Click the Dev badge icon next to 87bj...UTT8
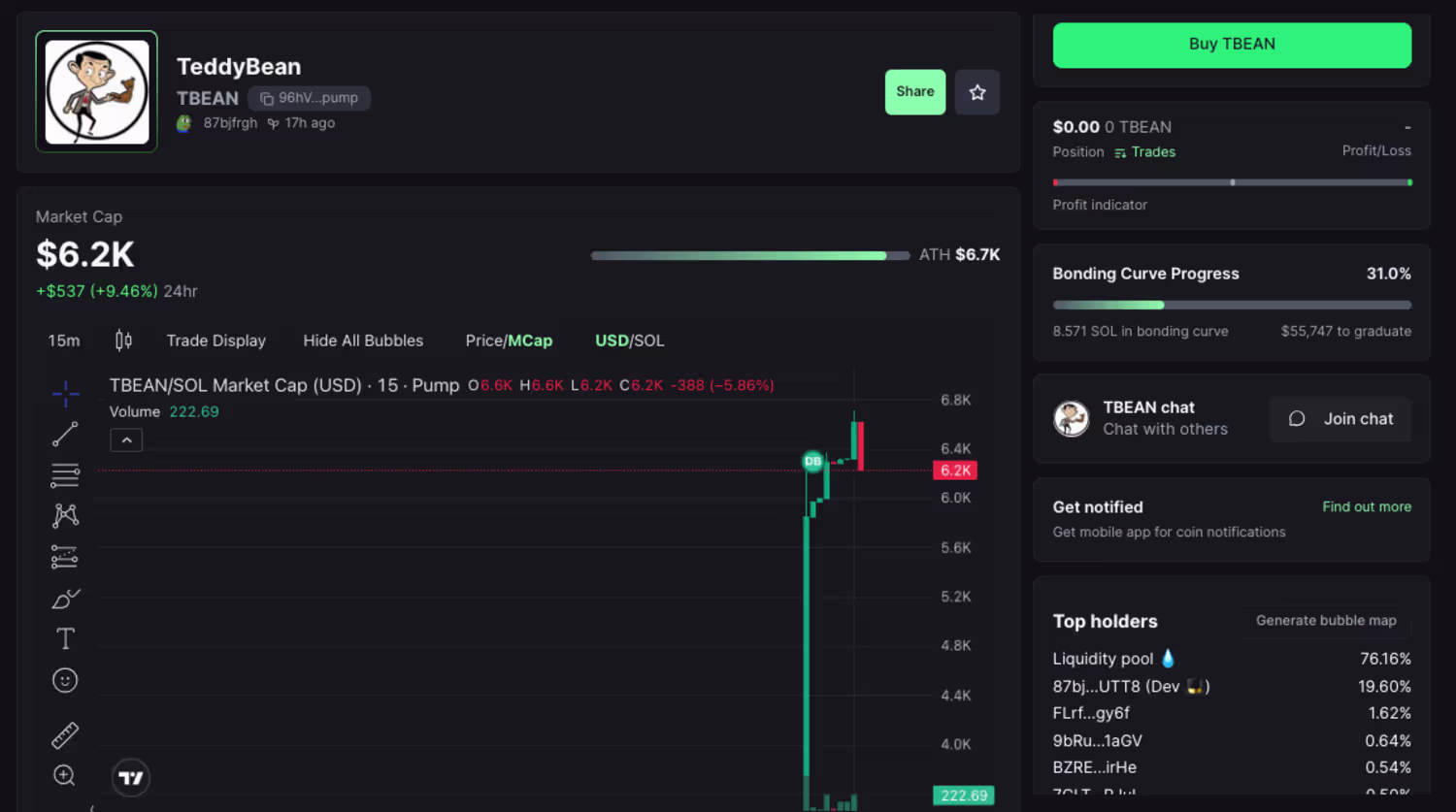Screen dimensions: 1456x812 tap(1195, 687)
